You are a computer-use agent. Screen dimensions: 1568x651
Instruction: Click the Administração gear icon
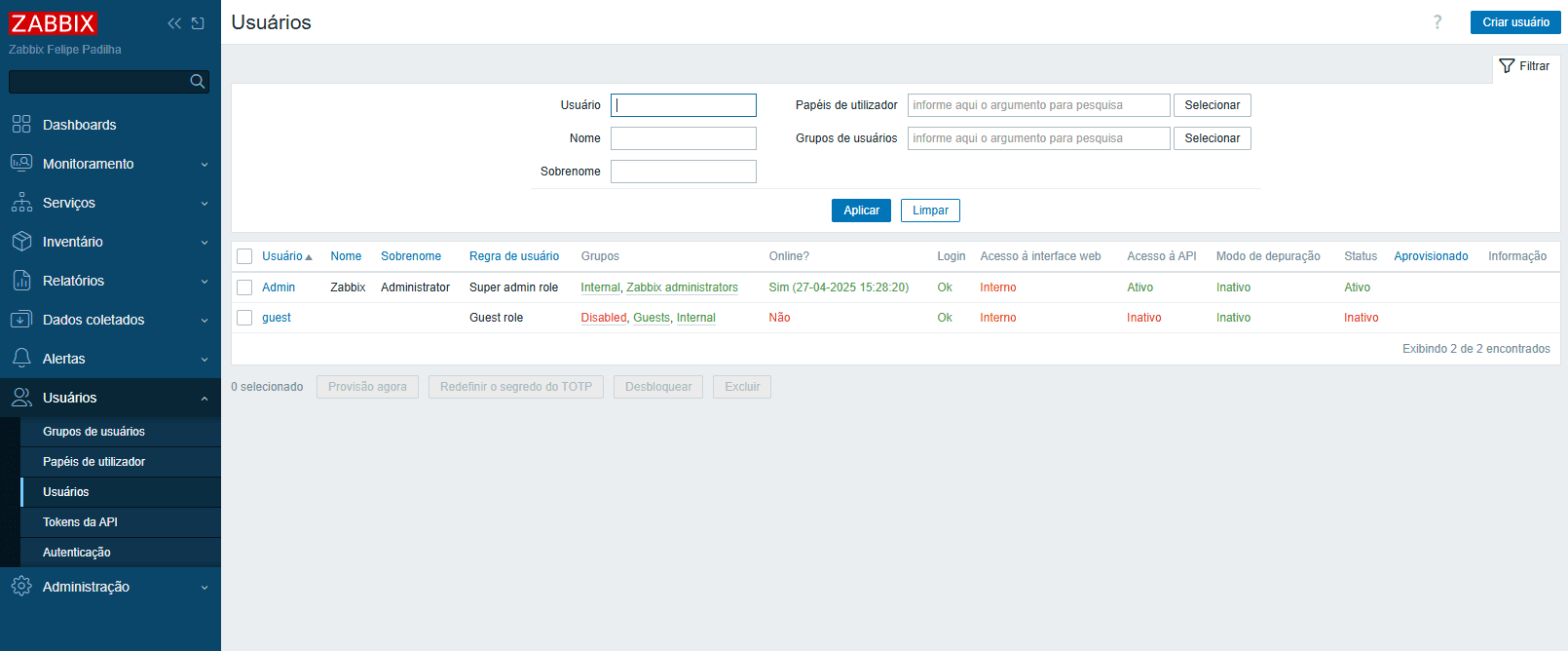21,587
